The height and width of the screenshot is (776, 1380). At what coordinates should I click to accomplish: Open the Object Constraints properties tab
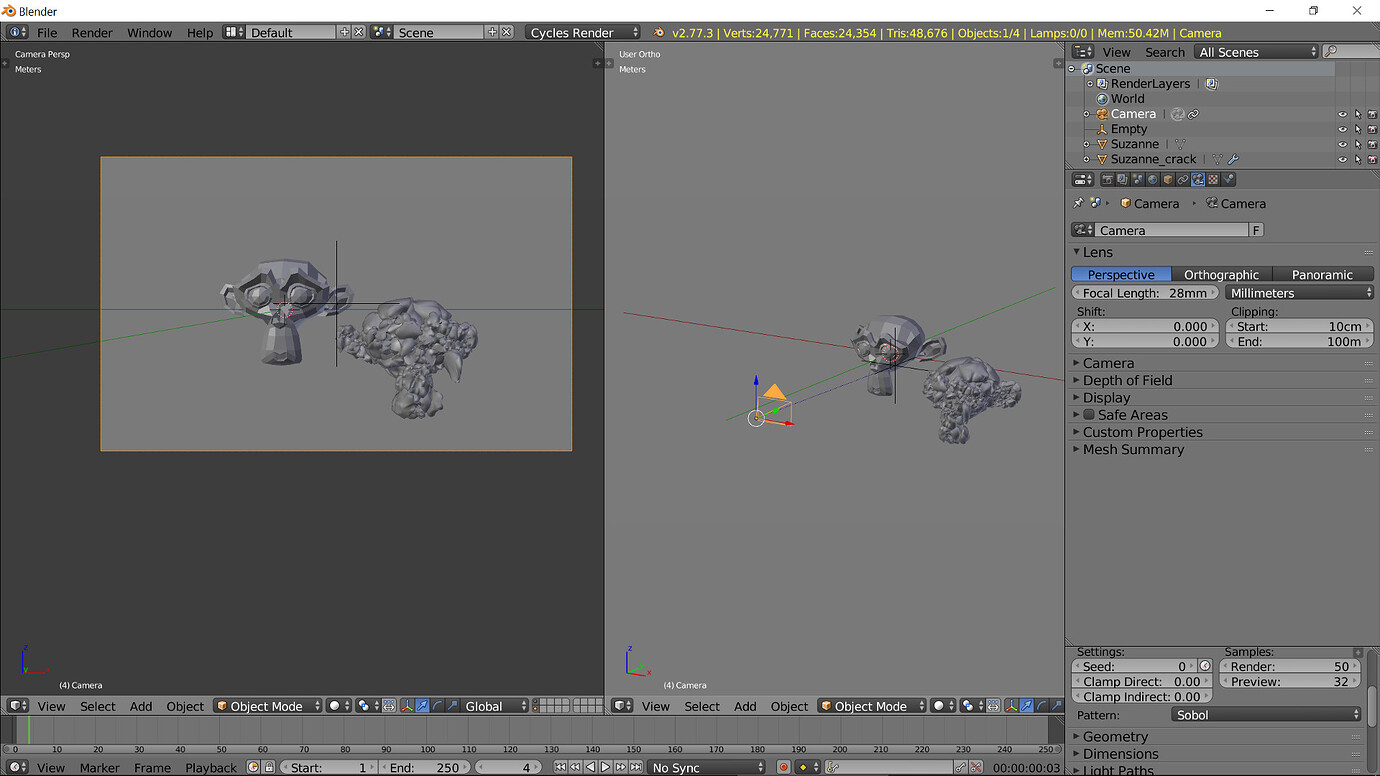click(x=1183, y=180)
